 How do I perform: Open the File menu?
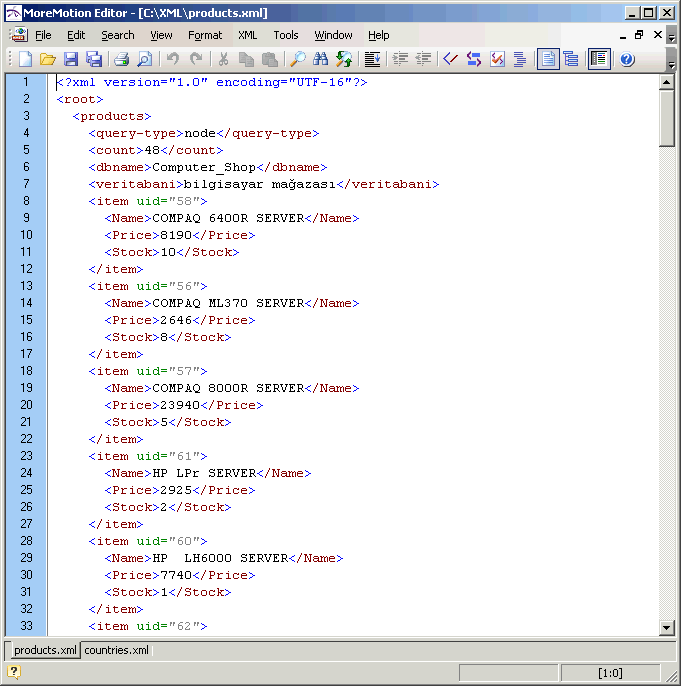click(43, 35)
